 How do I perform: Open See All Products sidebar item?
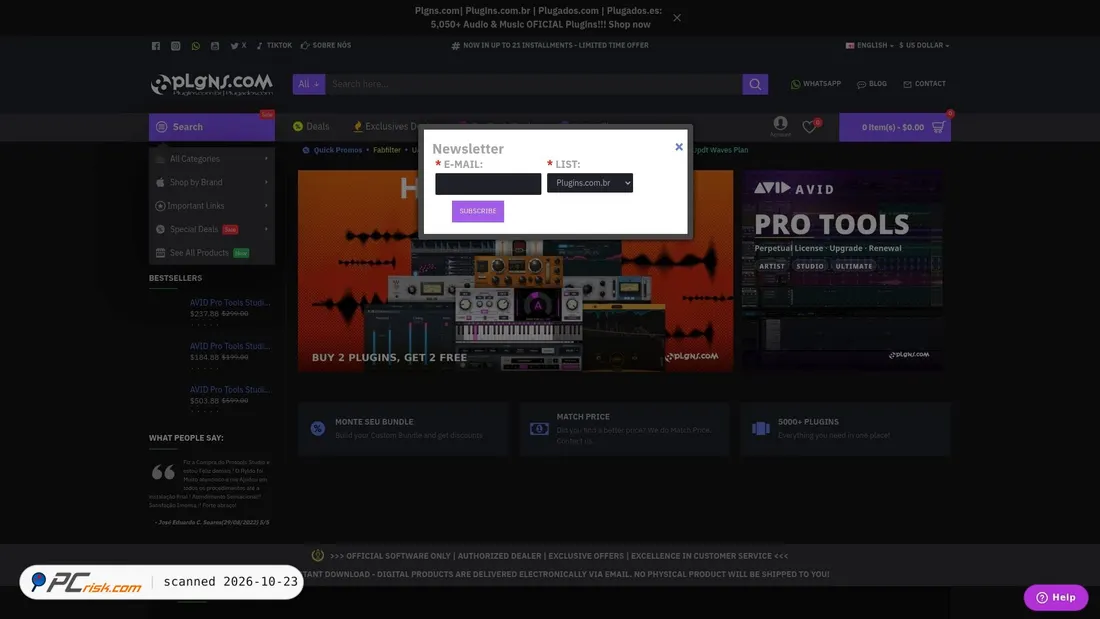coord(211,253)
